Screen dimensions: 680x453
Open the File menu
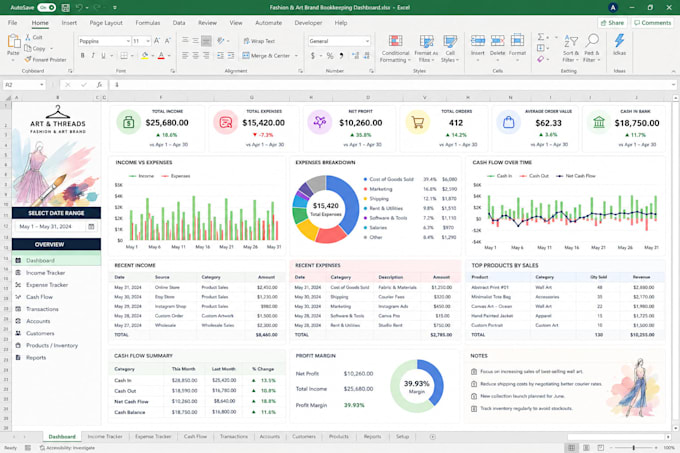tap(13, 23)
